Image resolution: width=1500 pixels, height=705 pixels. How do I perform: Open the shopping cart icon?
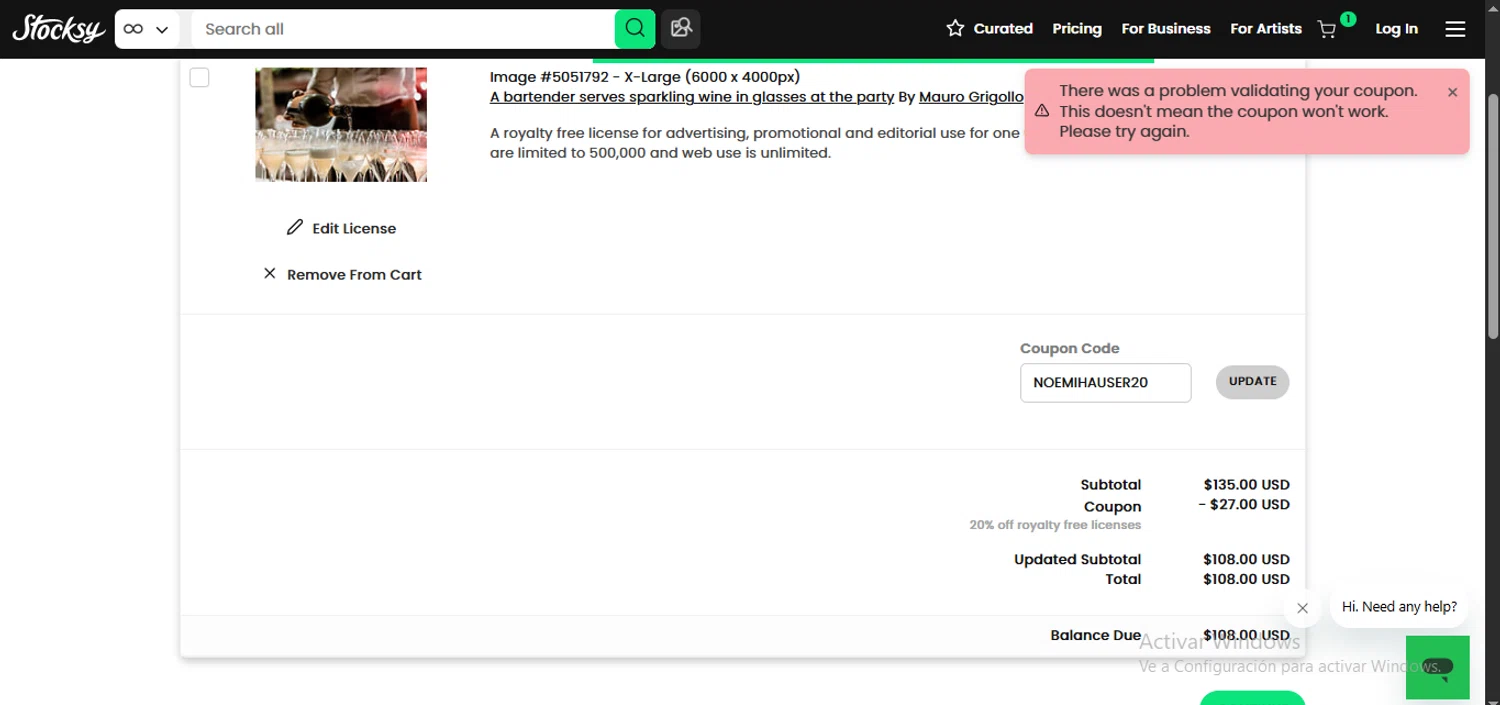pos(1328,29)
